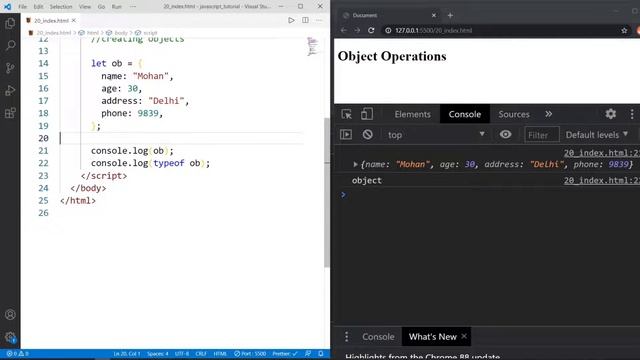
Task: Open the Run menu
Action: pyautogui.click(x=117, y=7)
